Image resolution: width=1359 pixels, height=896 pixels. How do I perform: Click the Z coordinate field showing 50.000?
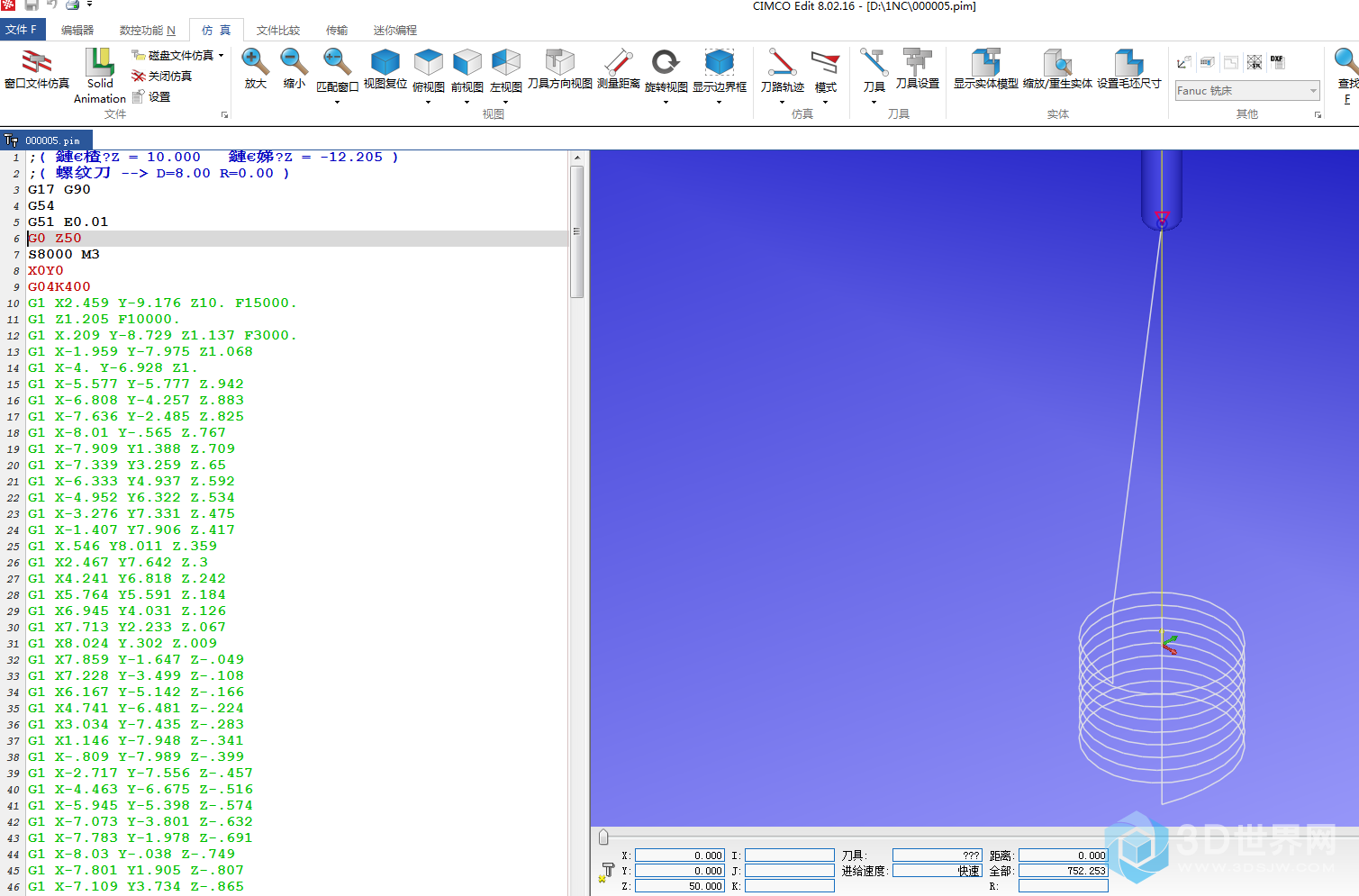680,886
